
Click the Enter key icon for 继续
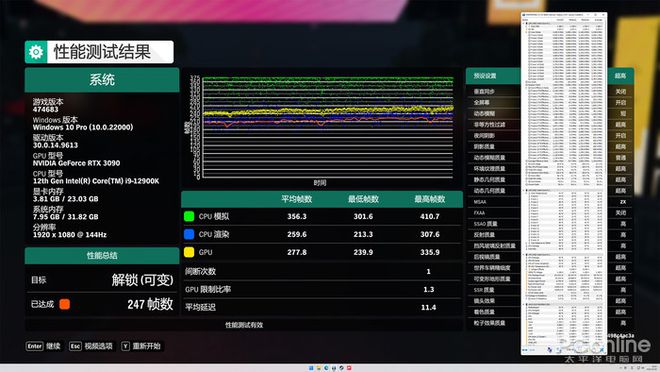[x=35, y=346]
